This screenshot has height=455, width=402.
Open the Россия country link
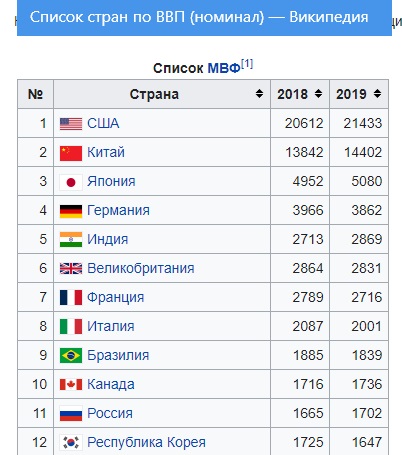[x=110, y=413]
